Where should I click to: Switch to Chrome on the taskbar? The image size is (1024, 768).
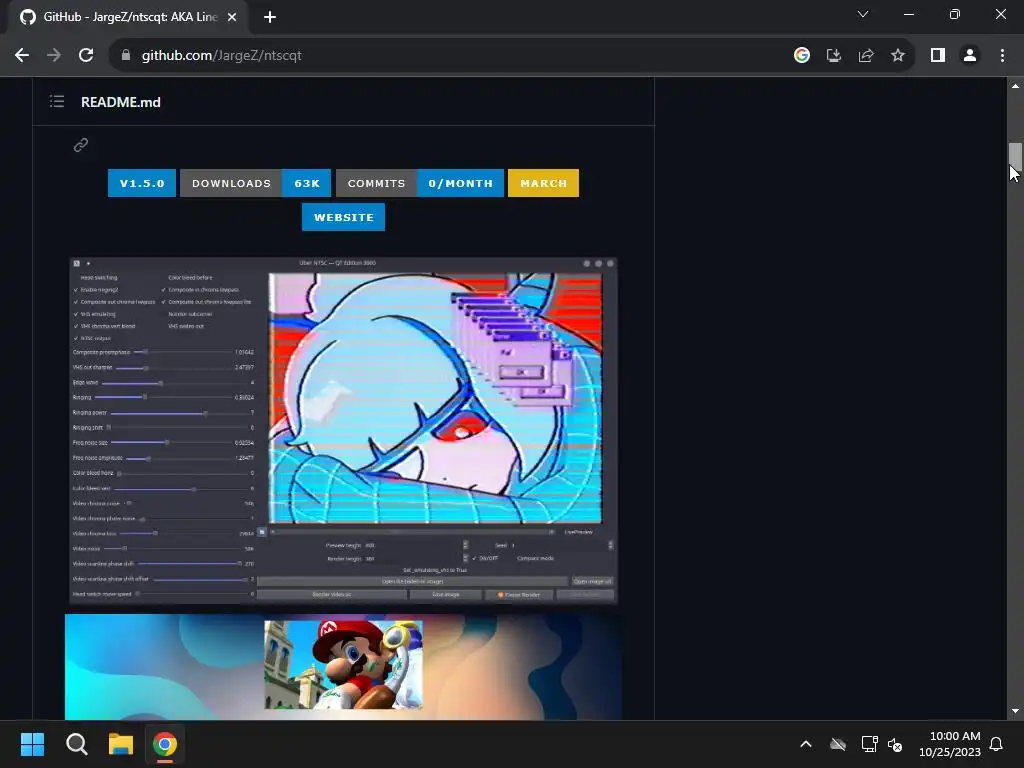coord(165,744)
